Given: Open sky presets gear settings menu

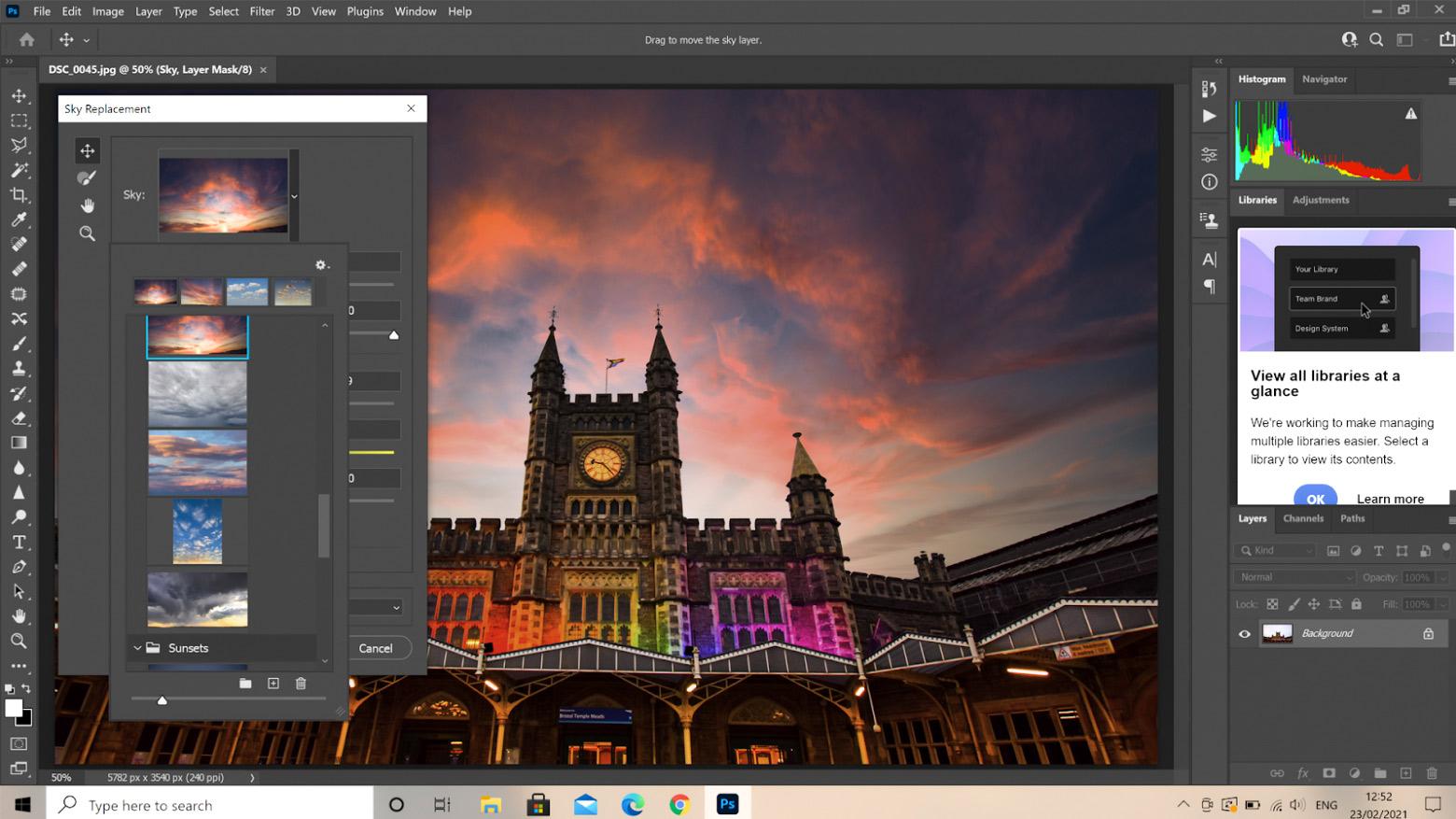Looking at the screenshot, I should click(x=322, y=265).
